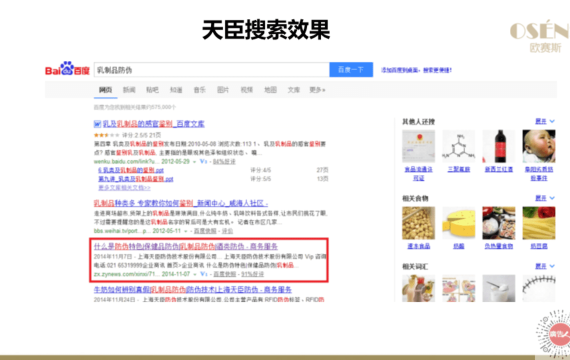Open the 三聚氰胺 text link

coord(459,169)
